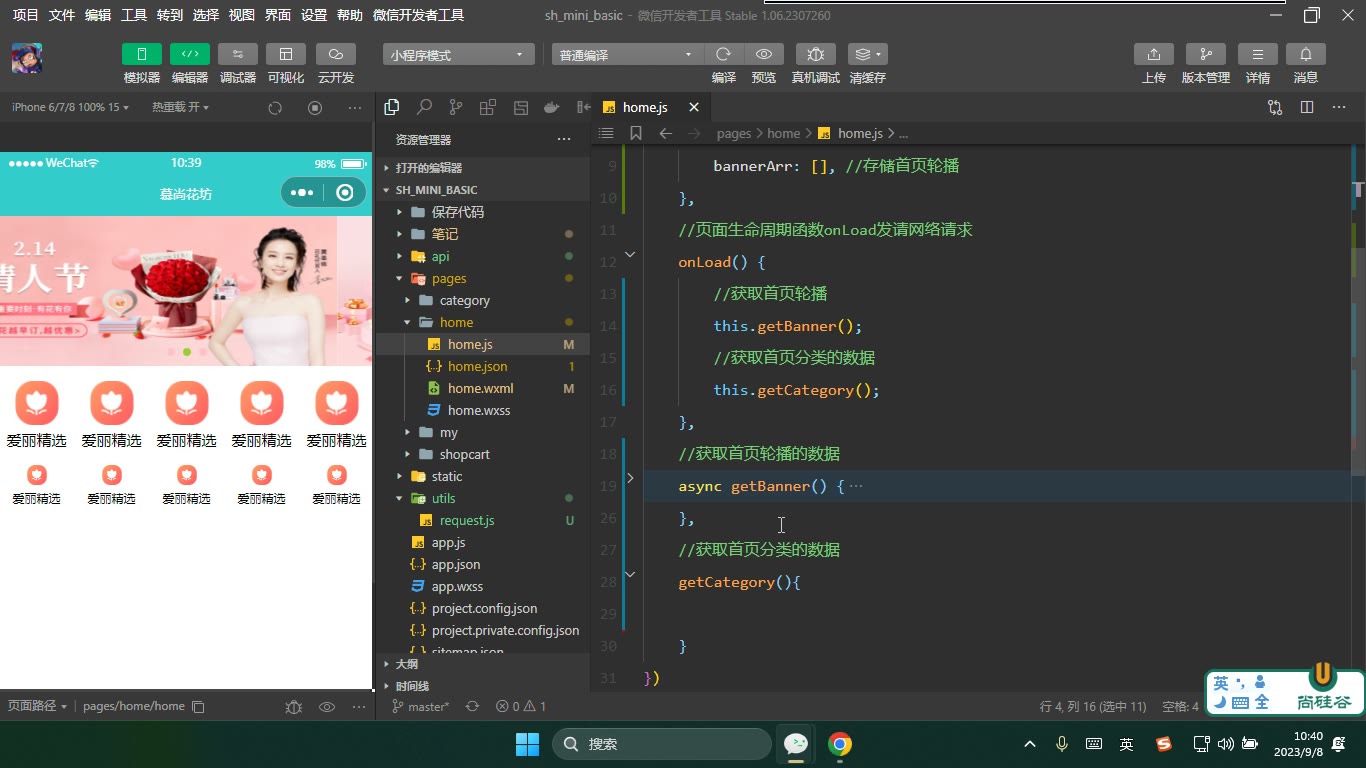
Task: Click the editor vertical scrollbar
Action: point(1359,189)
